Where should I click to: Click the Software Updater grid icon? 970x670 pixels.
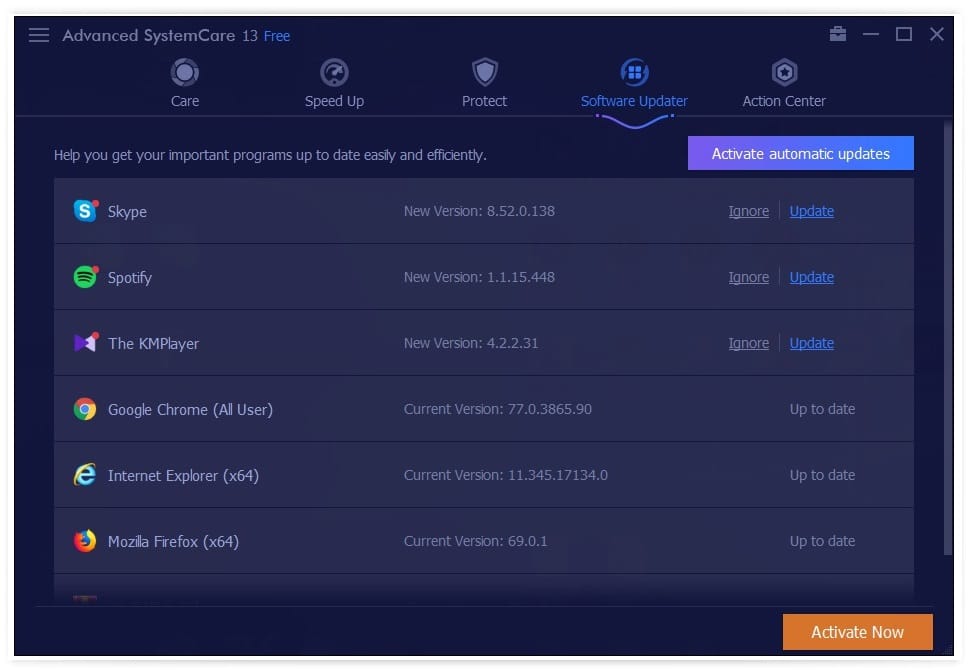tap(634, 72)
